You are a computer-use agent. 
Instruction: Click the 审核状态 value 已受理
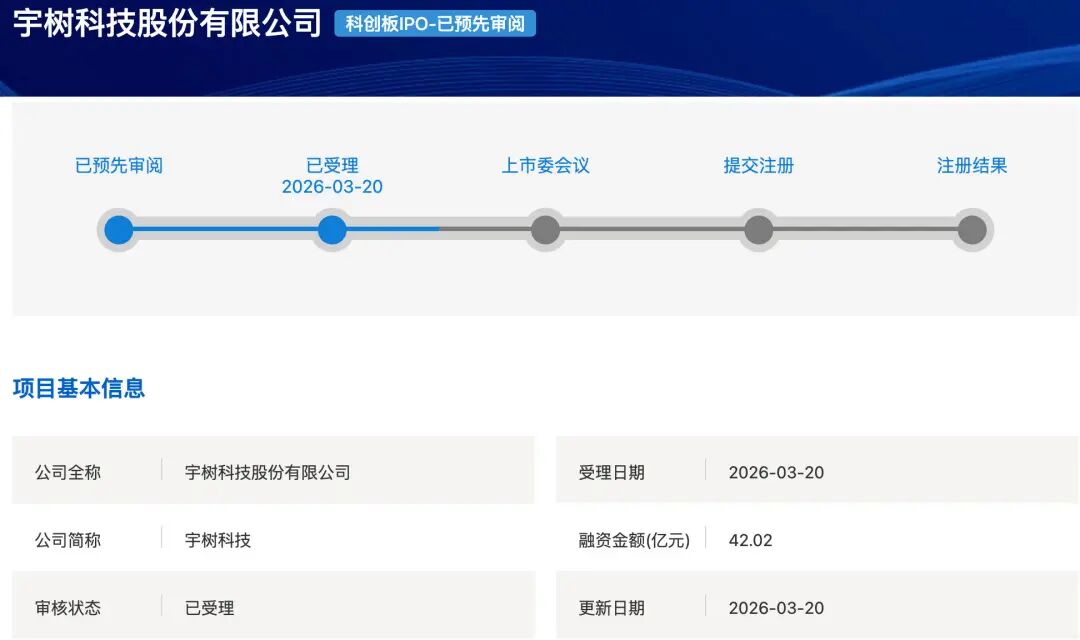click(x=210, y=608)
